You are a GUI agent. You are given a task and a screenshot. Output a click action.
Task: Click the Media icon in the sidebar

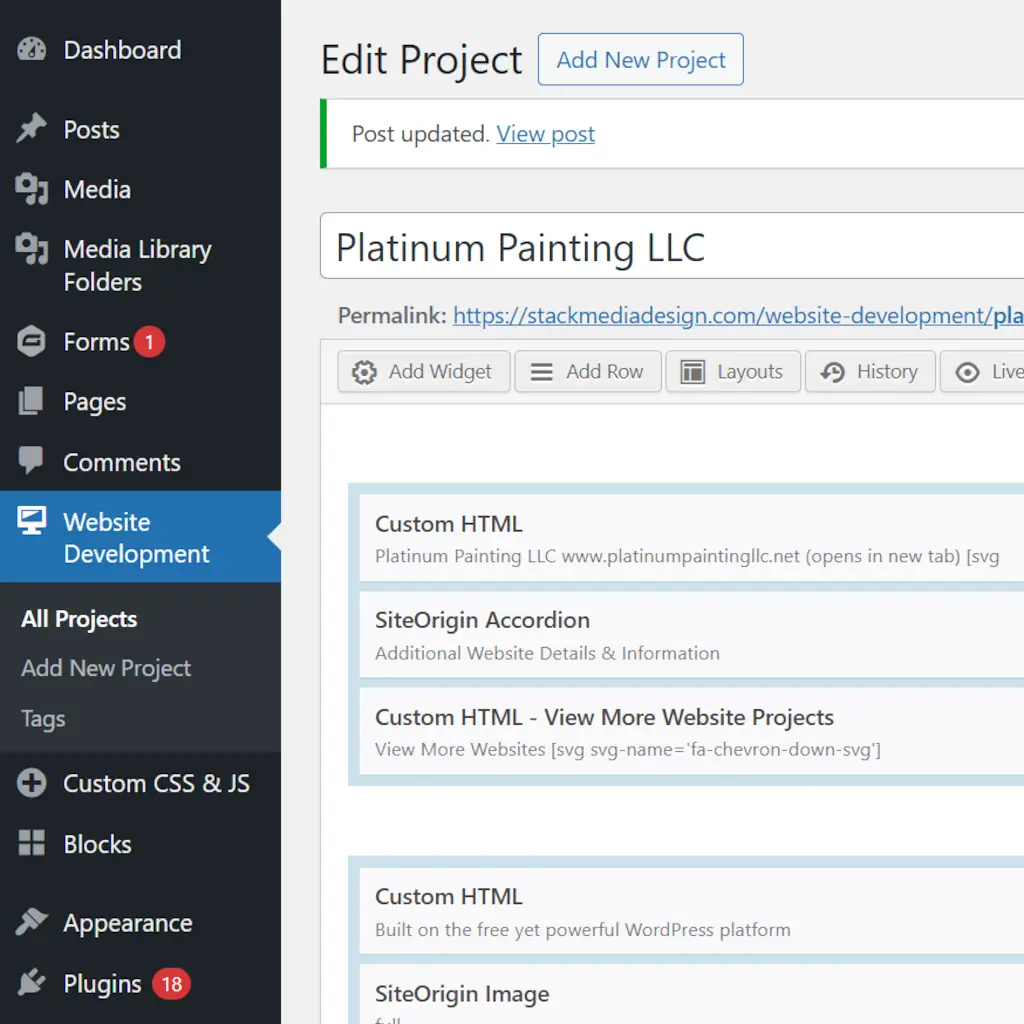click(x=31, y=189)
